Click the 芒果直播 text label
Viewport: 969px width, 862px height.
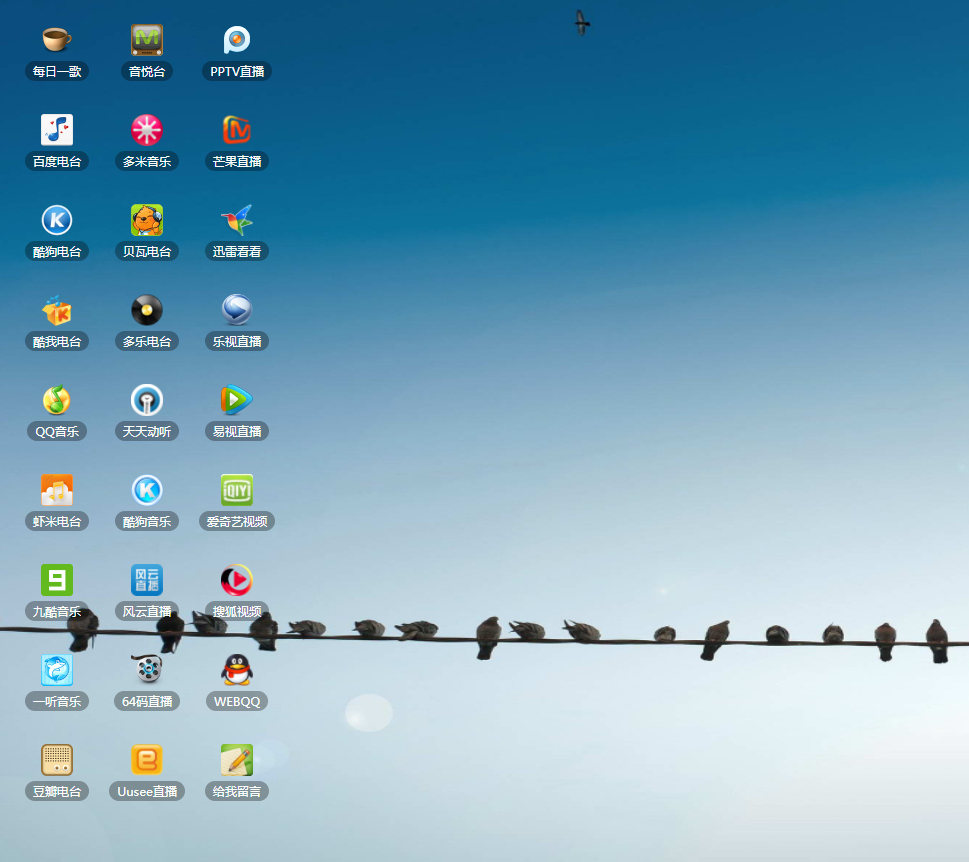click(237, 161)
